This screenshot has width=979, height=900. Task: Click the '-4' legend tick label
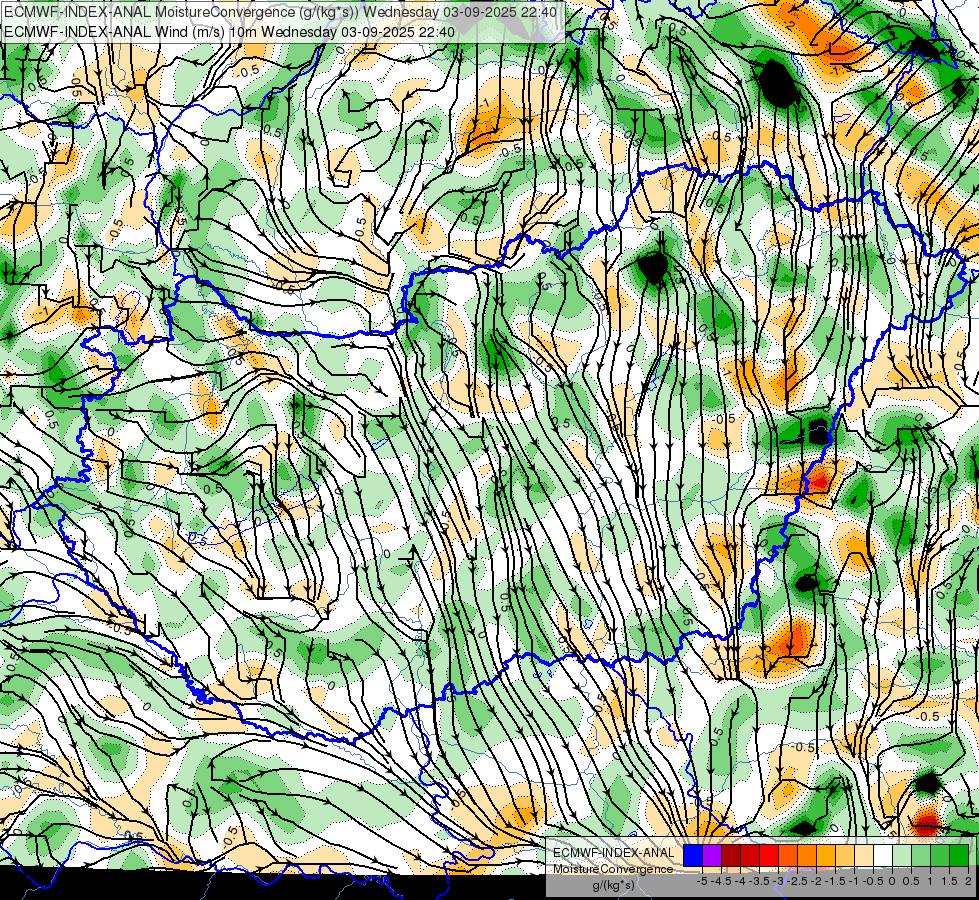coord(740,881)
